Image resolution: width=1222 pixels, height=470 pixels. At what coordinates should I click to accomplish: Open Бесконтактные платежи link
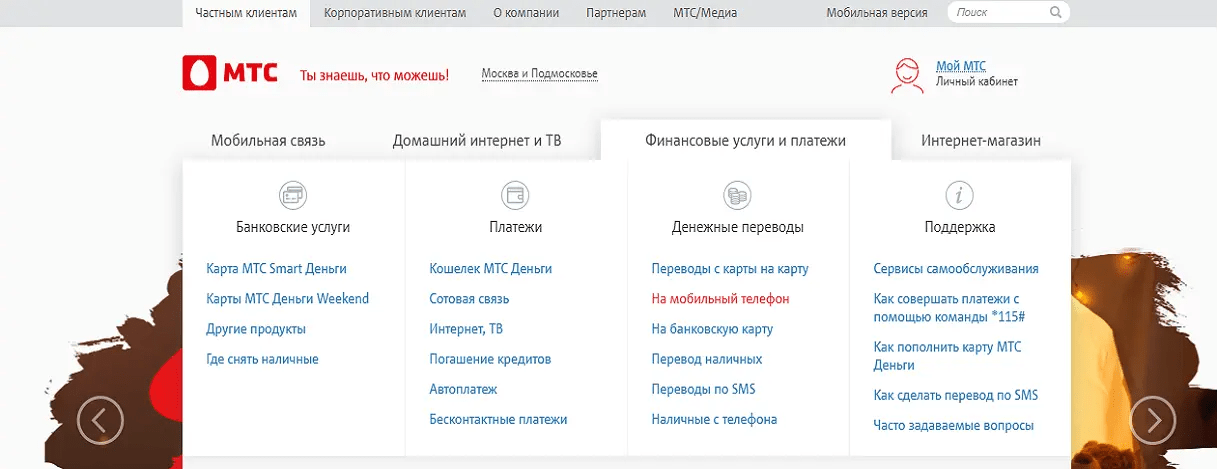[x=498, y=420]
